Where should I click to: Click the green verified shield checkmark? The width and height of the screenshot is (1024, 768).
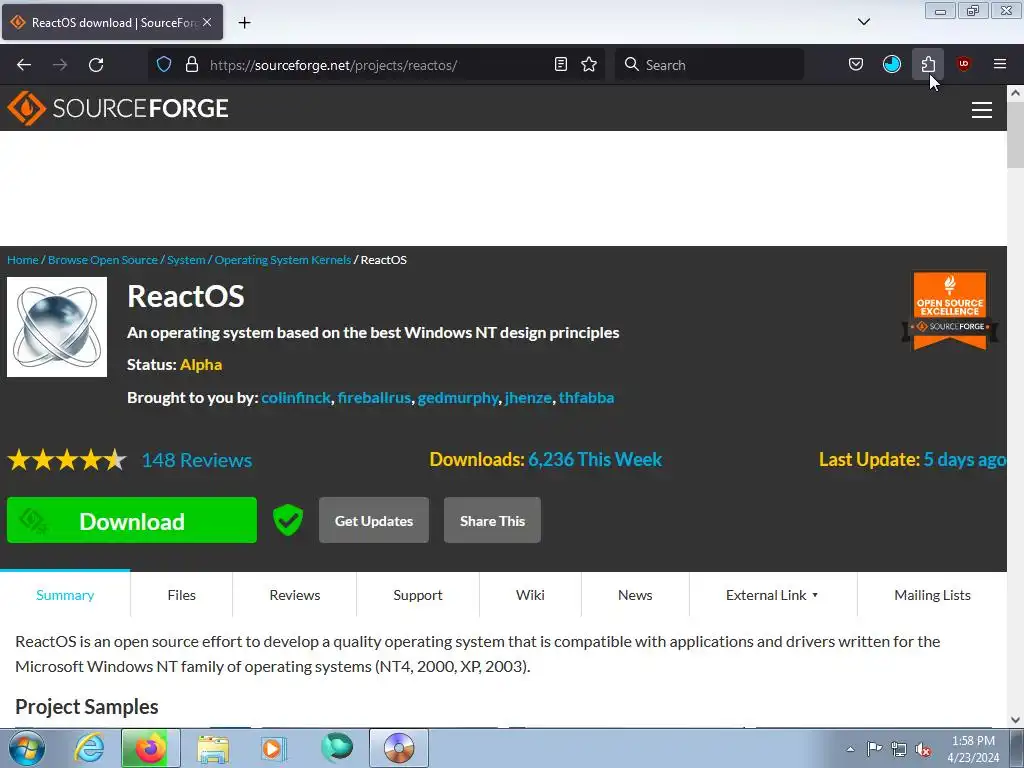click(287, 520)
